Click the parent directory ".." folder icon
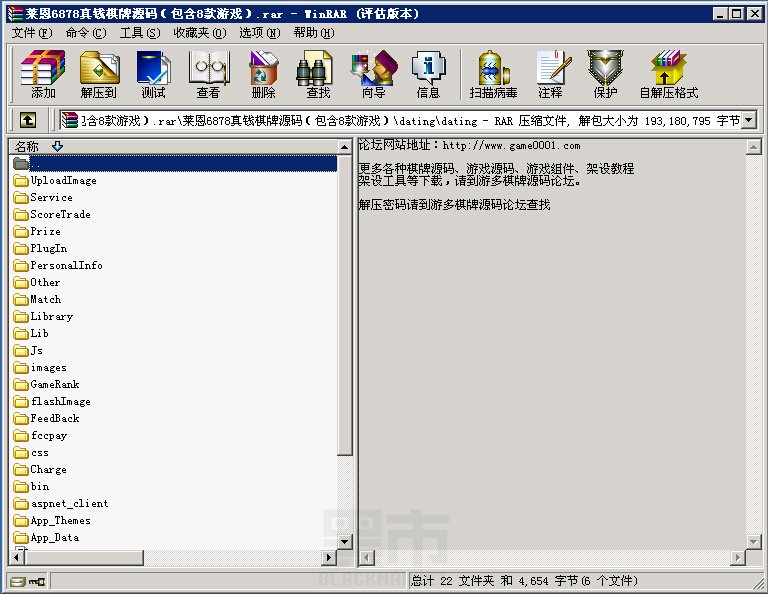 (x=21, y=164)
